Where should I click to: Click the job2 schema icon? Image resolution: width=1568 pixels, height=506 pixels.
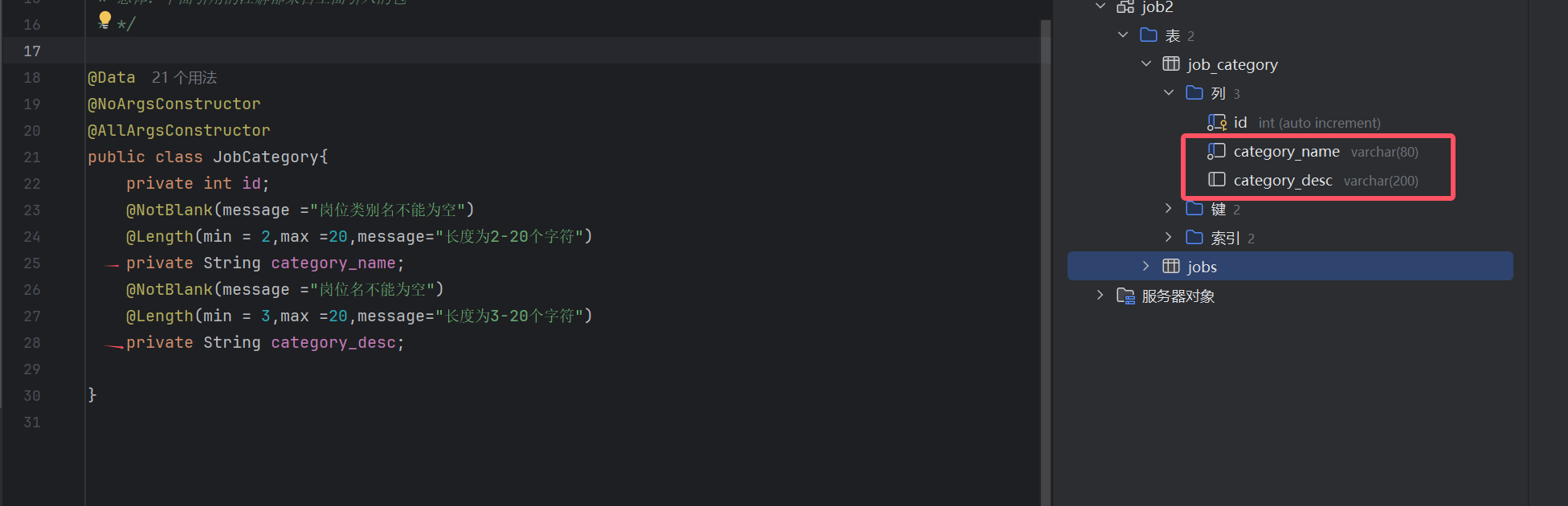point(1125,7)
